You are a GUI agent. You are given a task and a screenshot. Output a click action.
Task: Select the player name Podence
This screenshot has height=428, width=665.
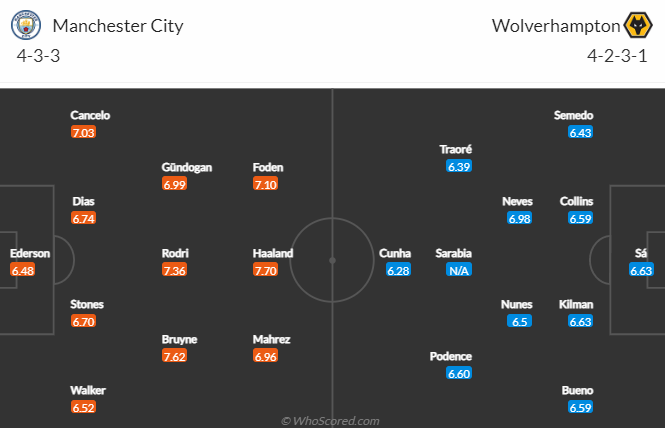450,356
